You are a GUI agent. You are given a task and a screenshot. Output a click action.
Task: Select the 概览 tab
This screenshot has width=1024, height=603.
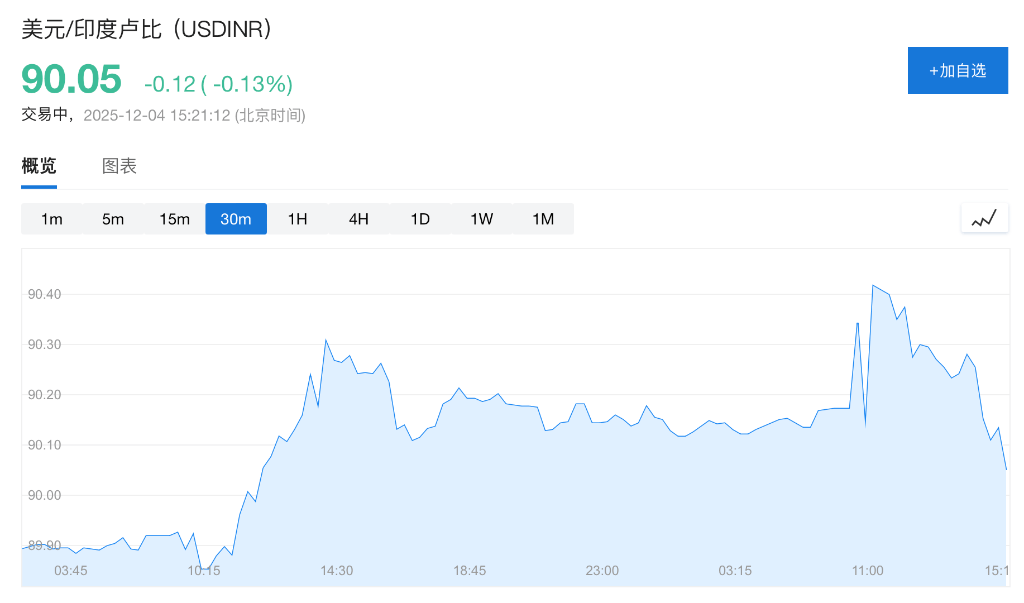pos(38,166)
